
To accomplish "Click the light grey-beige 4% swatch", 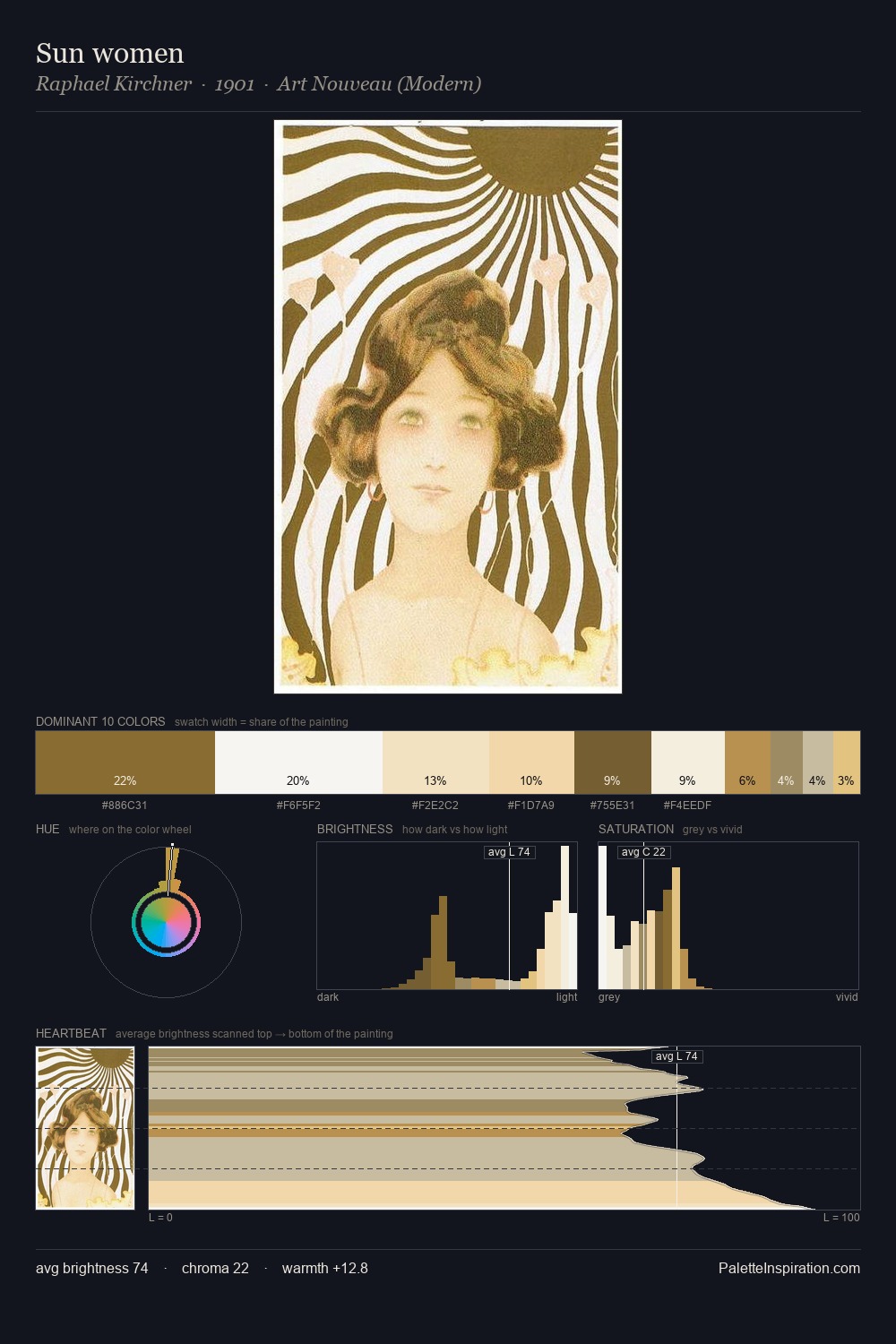I will tap(818, 762).
